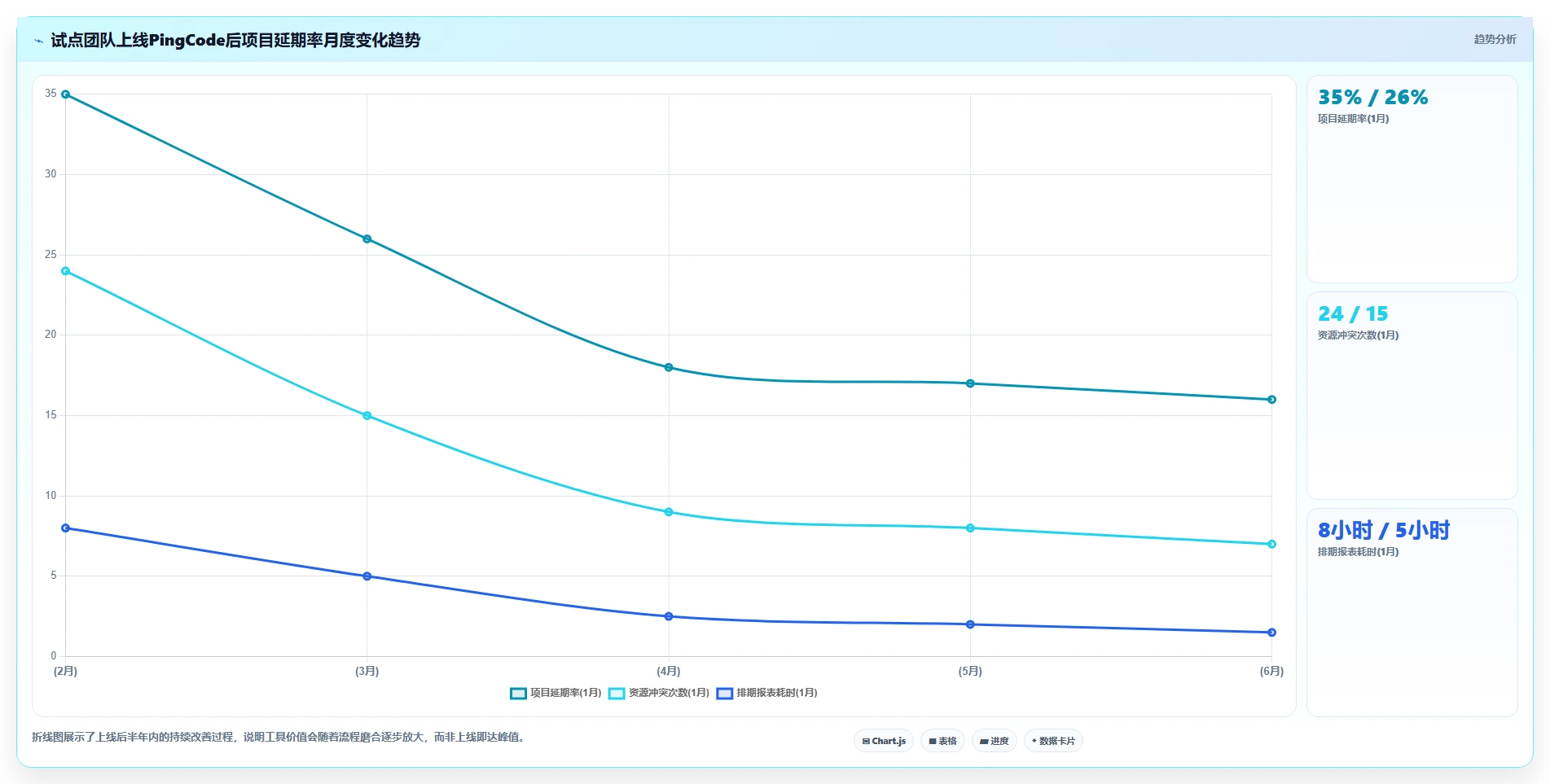Select the 排期报表耗时 data point at (6月)
Viewport: 1550px width, 784px height.
tap(1271, 633)
